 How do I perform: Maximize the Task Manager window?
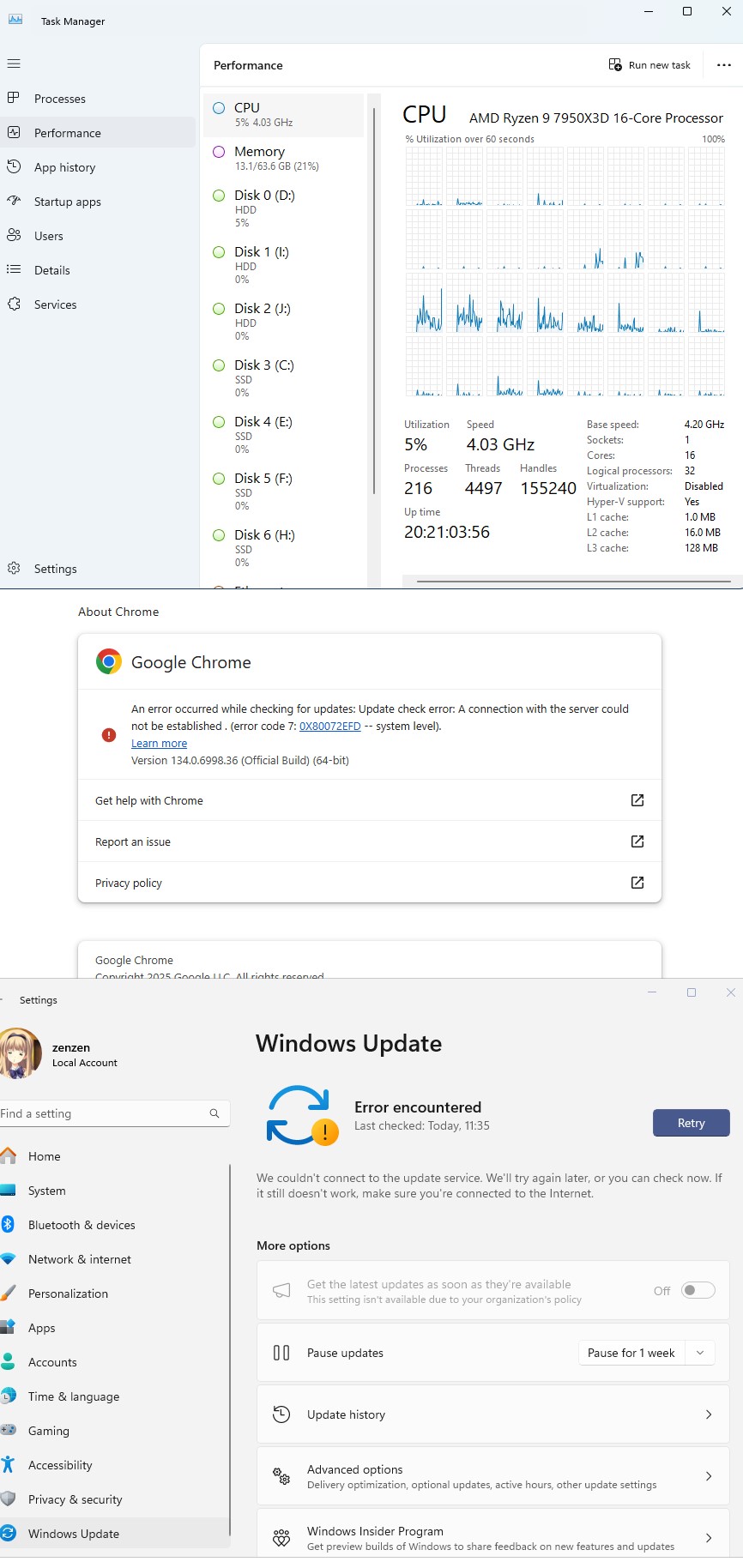tap(687, 11)
